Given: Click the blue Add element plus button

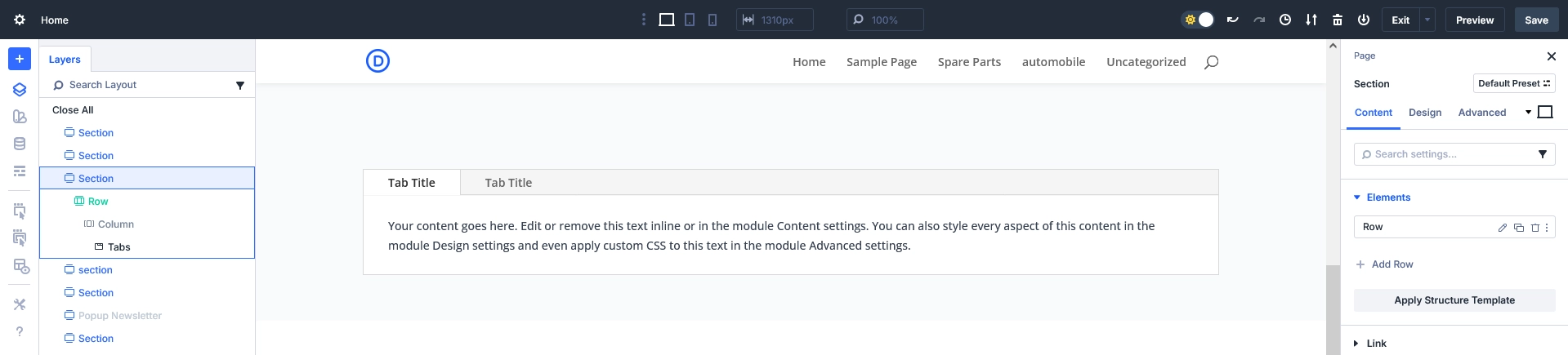Looking at the screenshot, I should (x=20, y=59).
